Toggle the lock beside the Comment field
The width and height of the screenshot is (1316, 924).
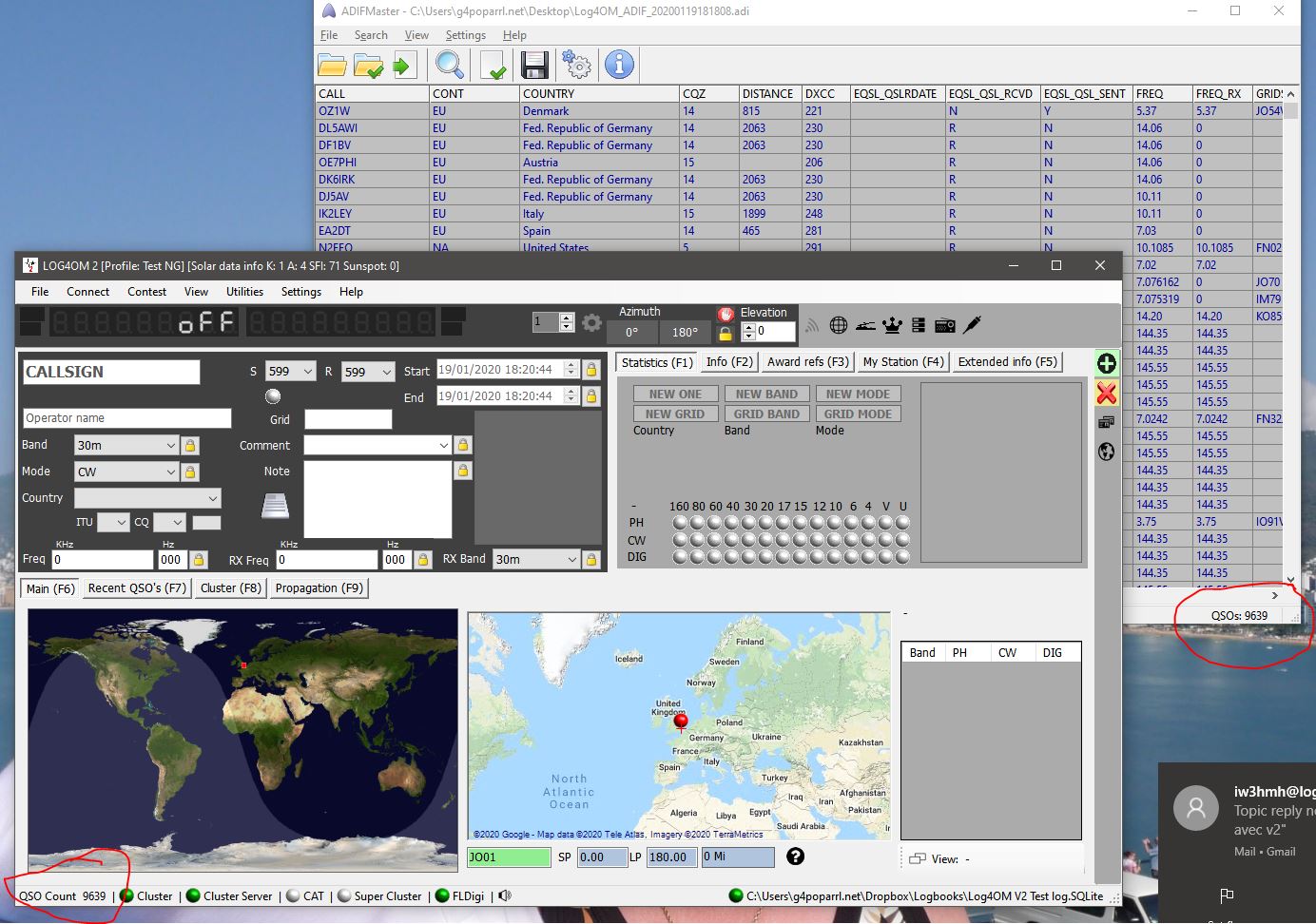pyautogui.click(x=463, y=445)
